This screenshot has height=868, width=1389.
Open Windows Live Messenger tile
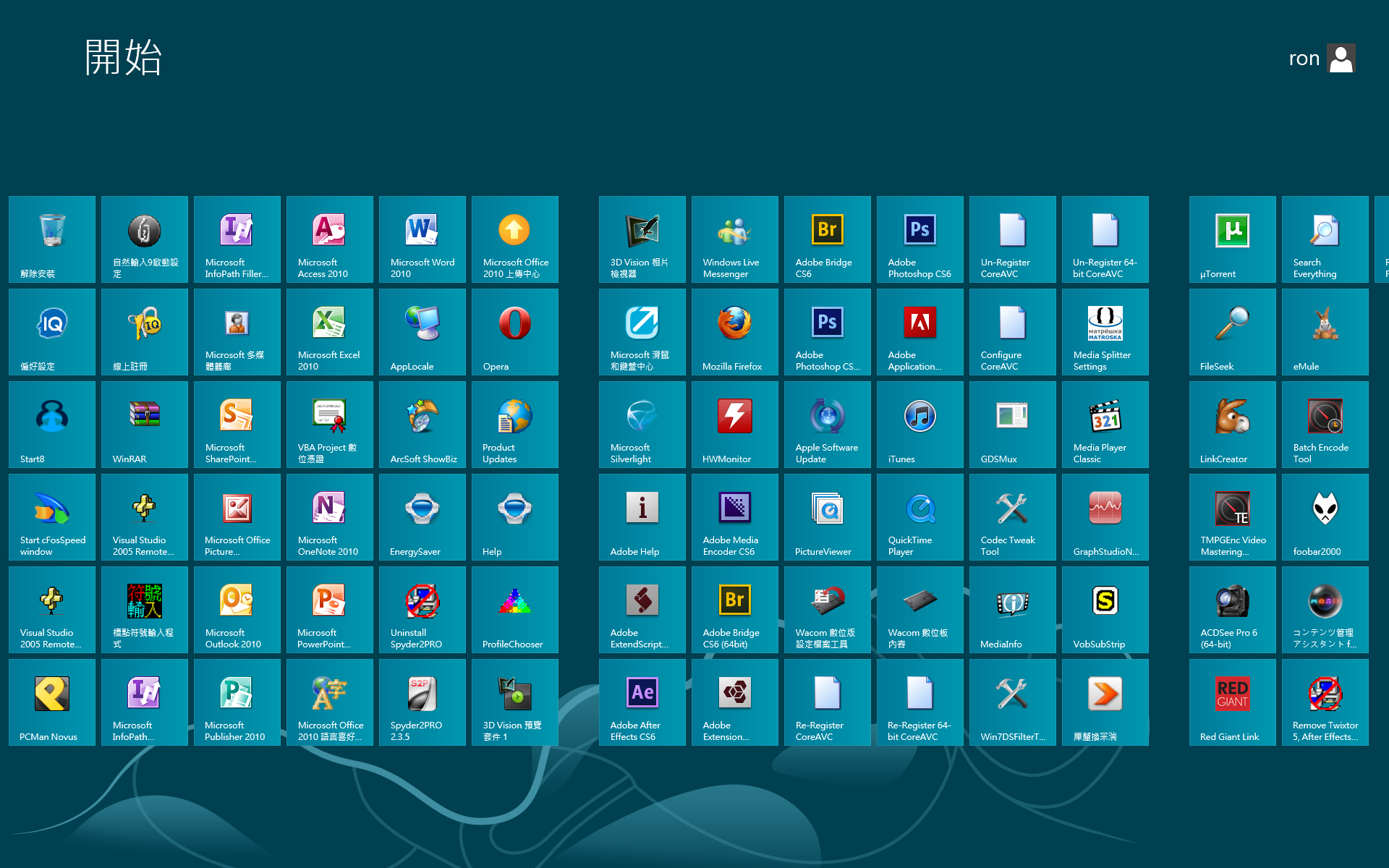[x=734, y=239]
